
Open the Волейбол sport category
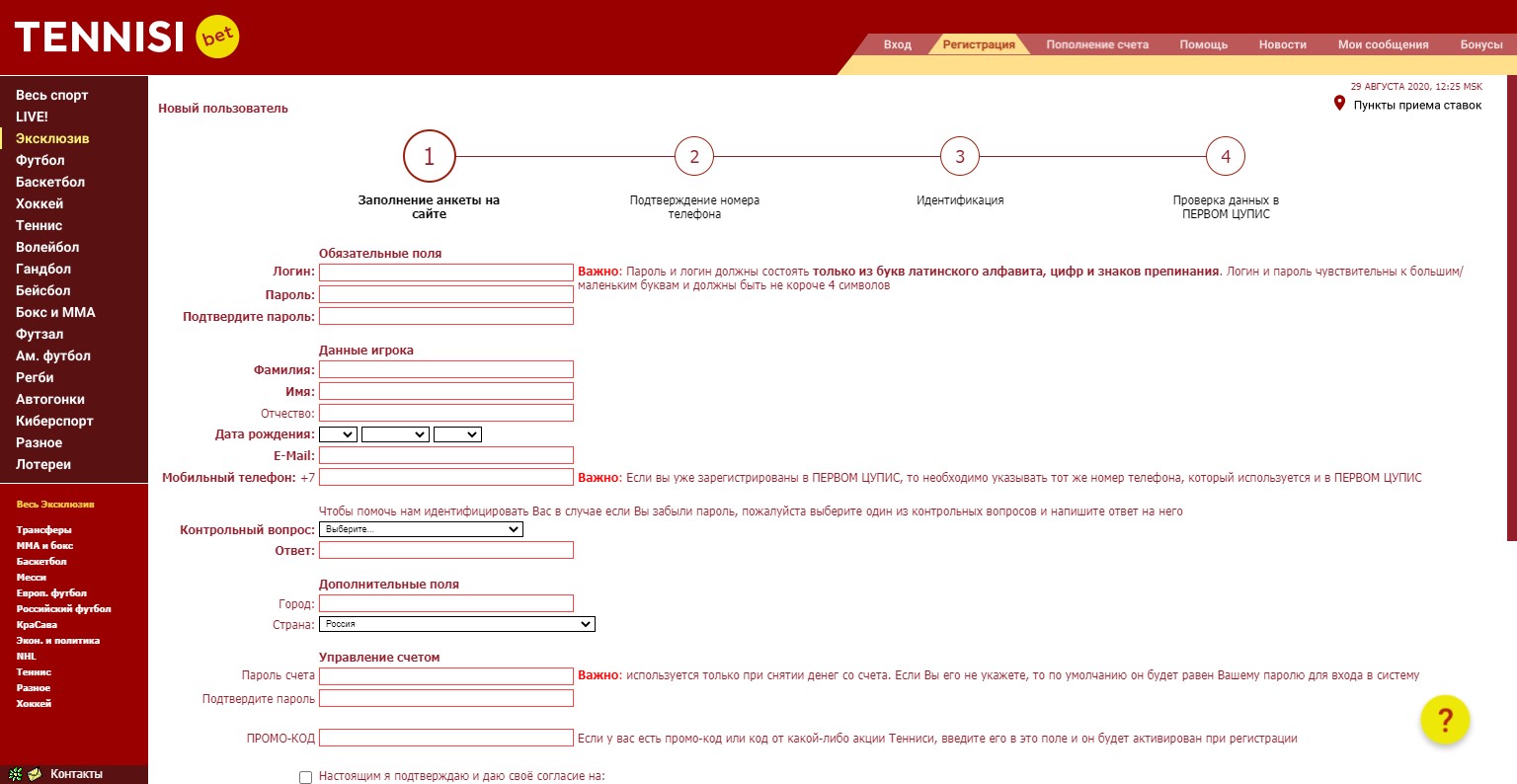(47, 247)
